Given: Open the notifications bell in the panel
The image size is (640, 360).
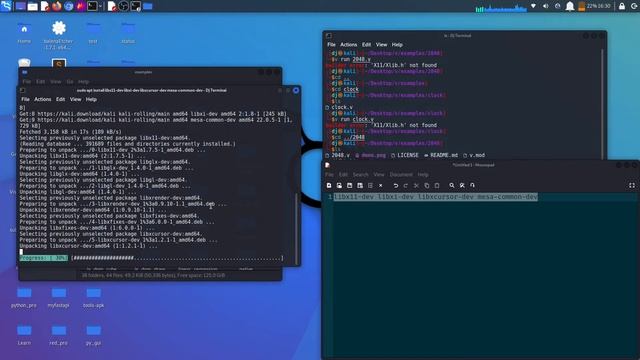Looking at the screenshot, I should click(x=570, y=6).
